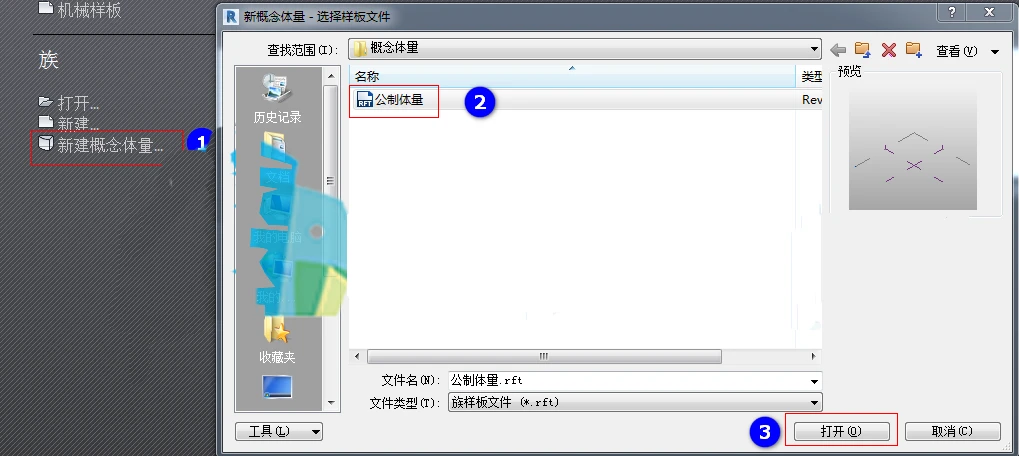Click the red delete icon
This screenshot has width=1019, height=456.
[888, 50]
